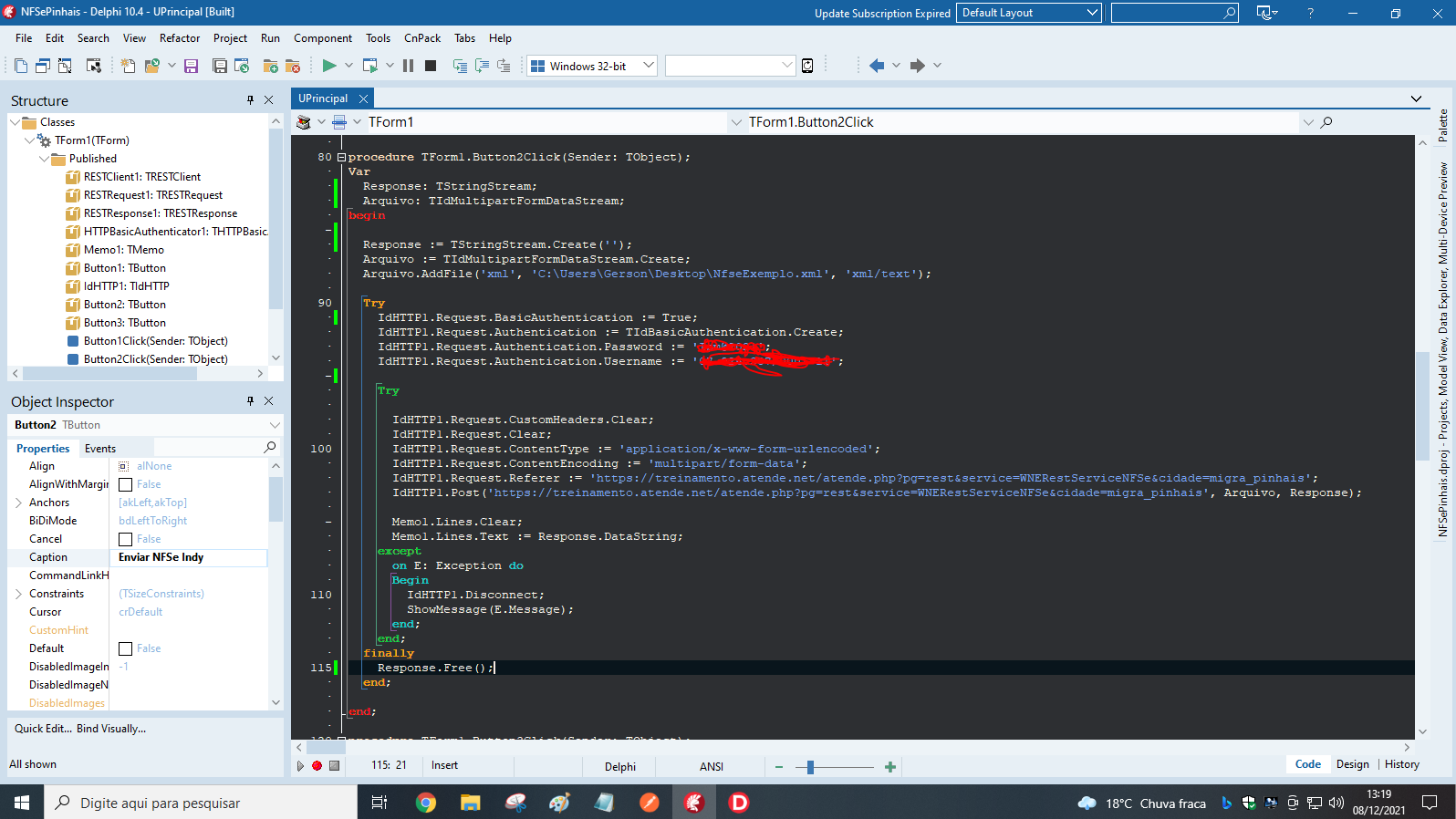Toggle the Cancel property checkbox
The height and width of the screenshot is (819, 1456).
tap(126, 540)
